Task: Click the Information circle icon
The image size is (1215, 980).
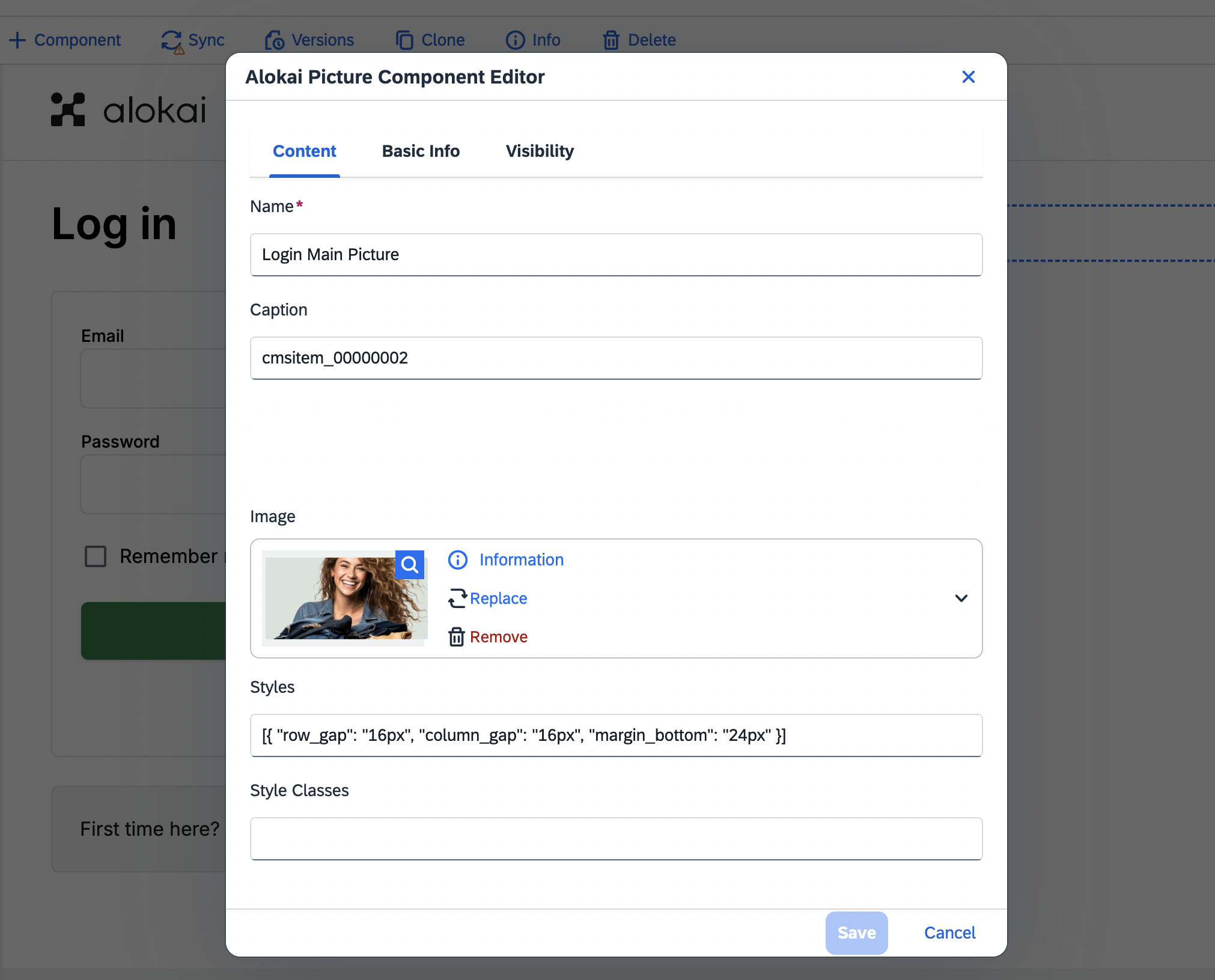Action: [458, 560]
